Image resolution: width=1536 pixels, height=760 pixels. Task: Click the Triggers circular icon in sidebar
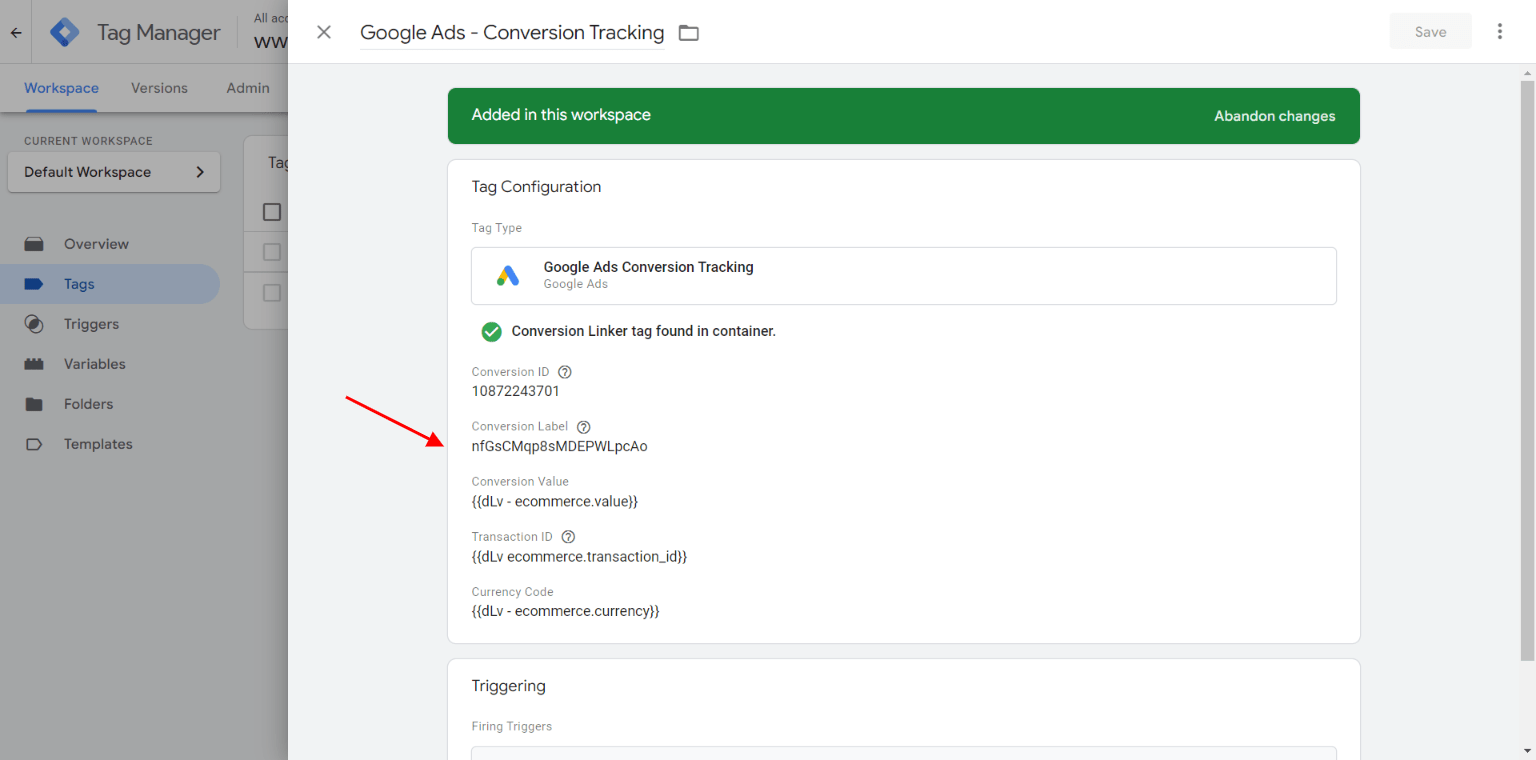tap(34, 324)
